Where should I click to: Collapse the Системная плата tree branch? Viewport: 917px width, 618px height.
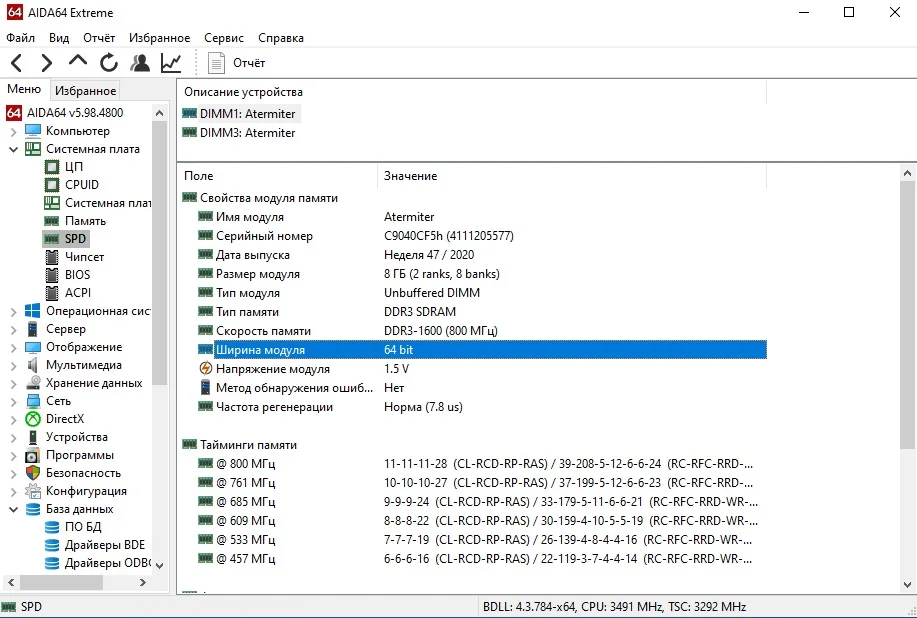coord(13,149)
